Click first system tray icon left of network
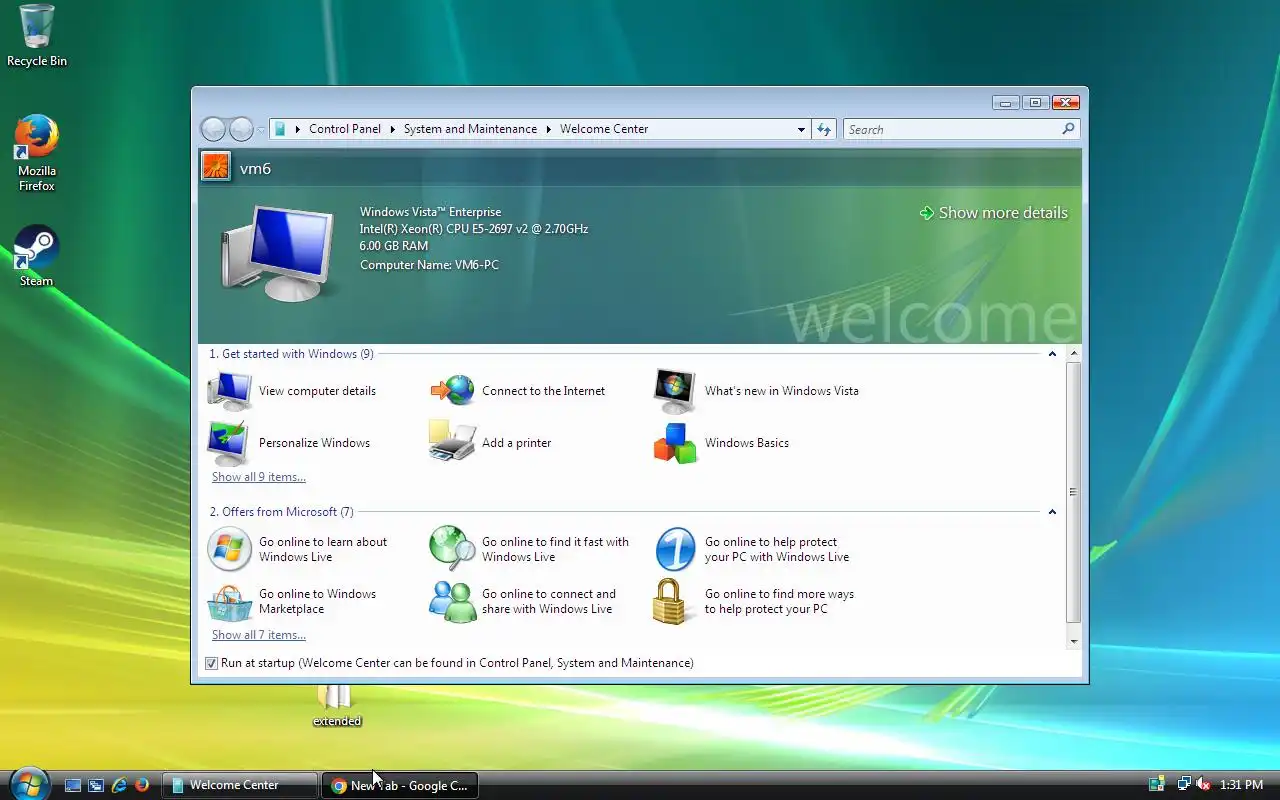 point(1157,784)
